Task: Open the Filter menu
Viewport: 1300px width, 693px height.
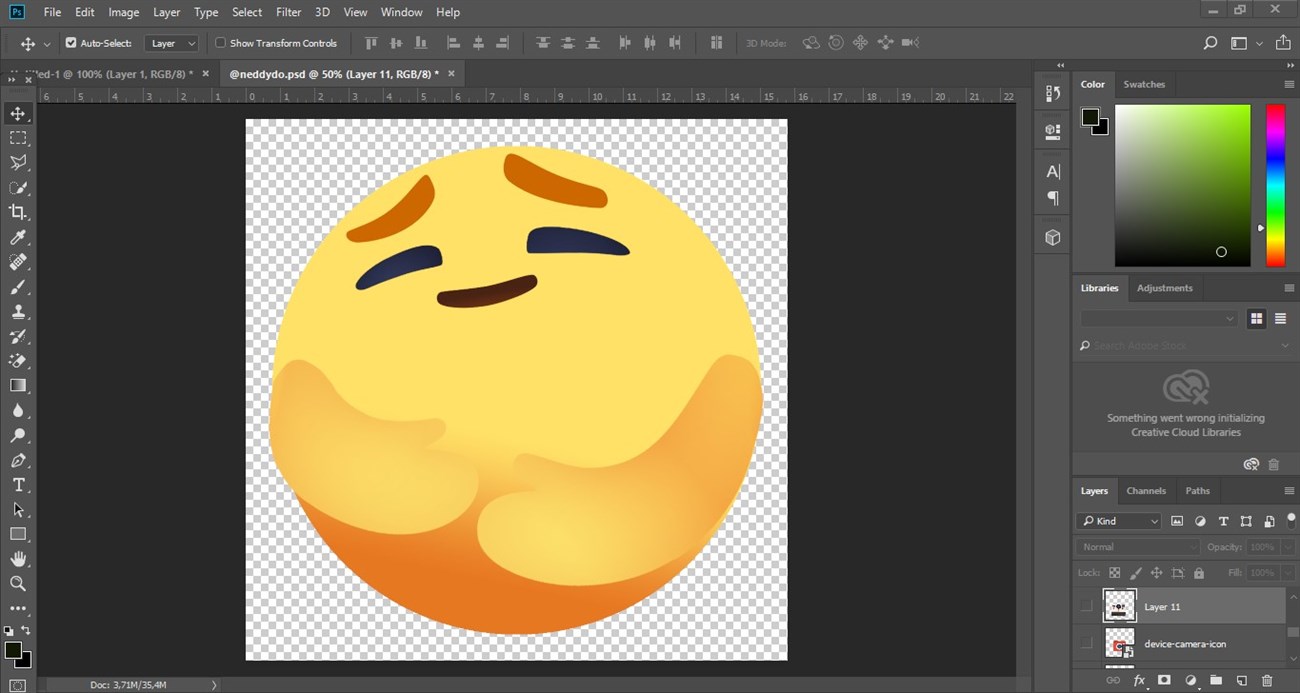Action: click(x=289, y=12)
